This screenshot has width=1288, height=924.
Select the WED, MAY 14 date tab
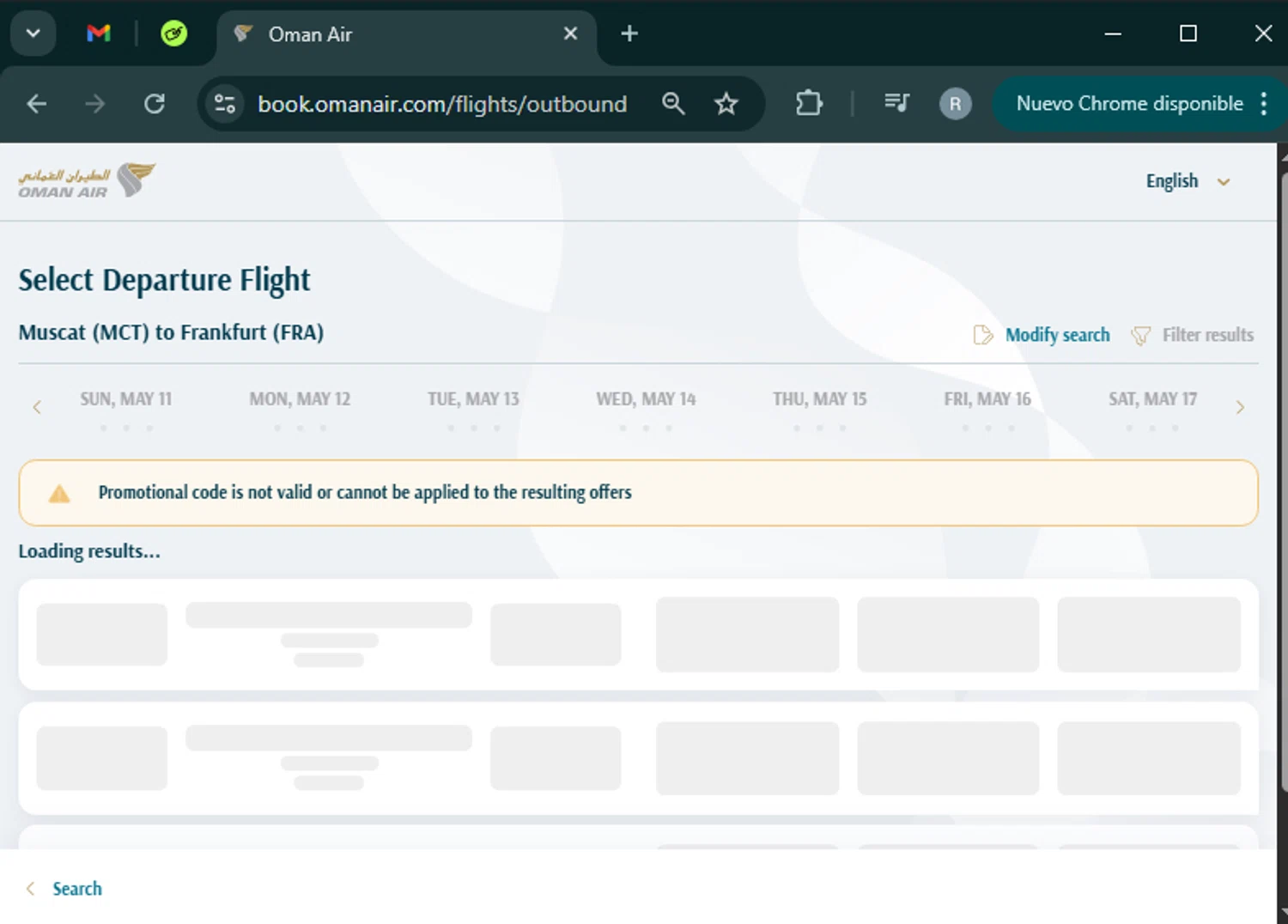coord(646,409)
